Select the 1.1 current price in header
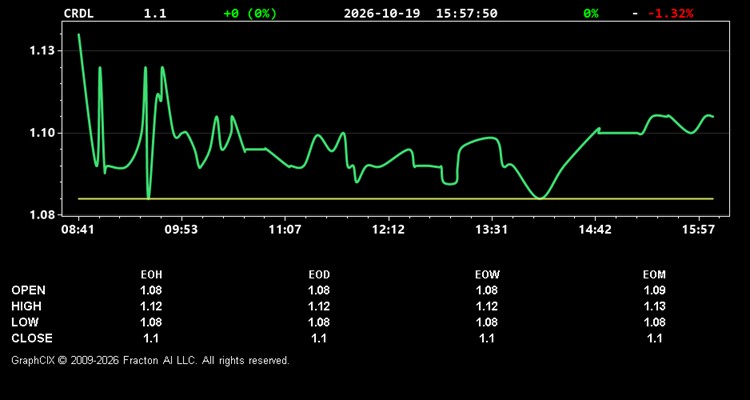Image resolution: width=750 pixels, height=400 pixels. tap(155, 13)
